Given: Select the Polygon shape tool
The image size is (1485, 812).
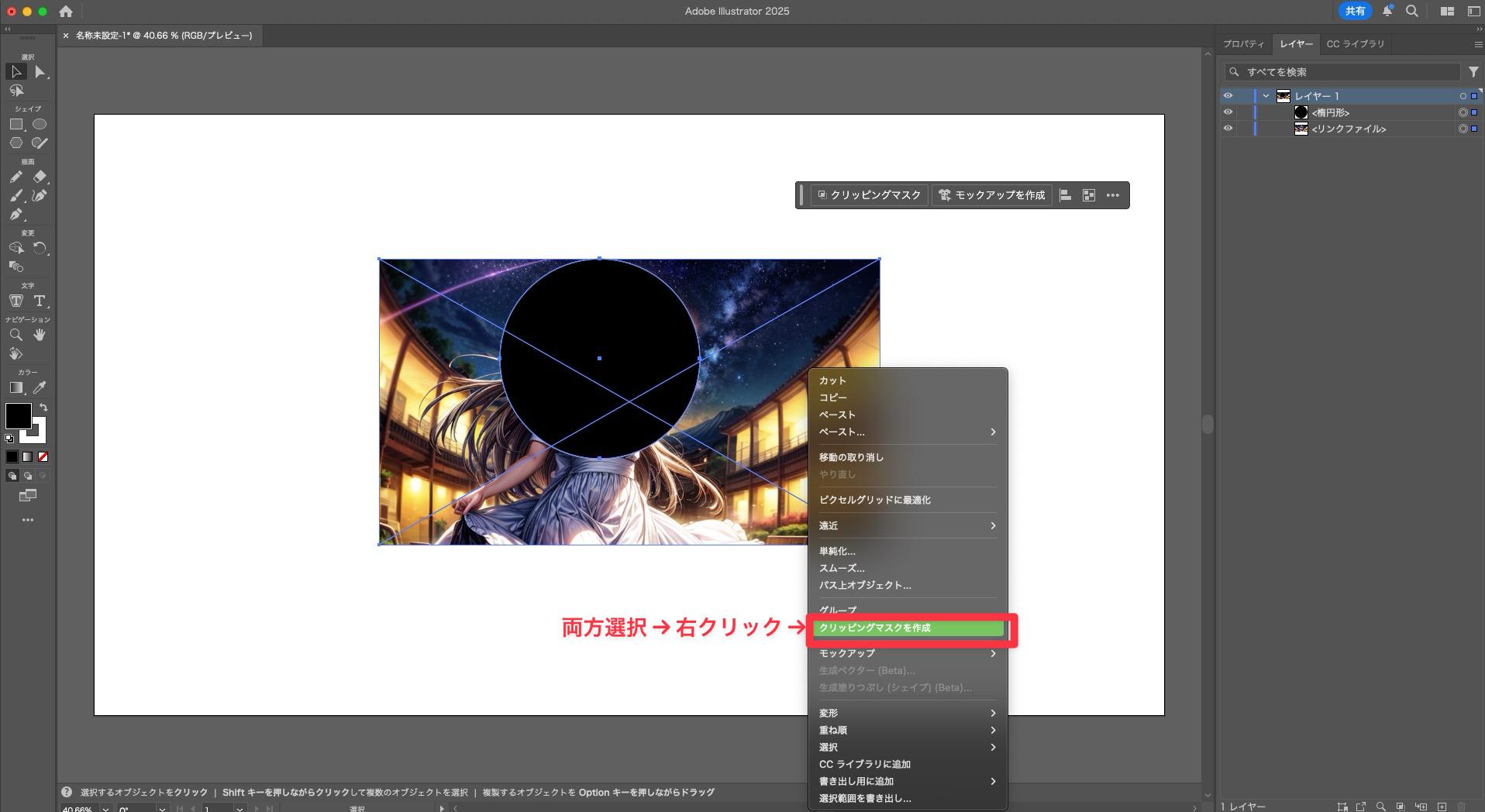Looking at the screenshot, I should click(x=16, y=143).
